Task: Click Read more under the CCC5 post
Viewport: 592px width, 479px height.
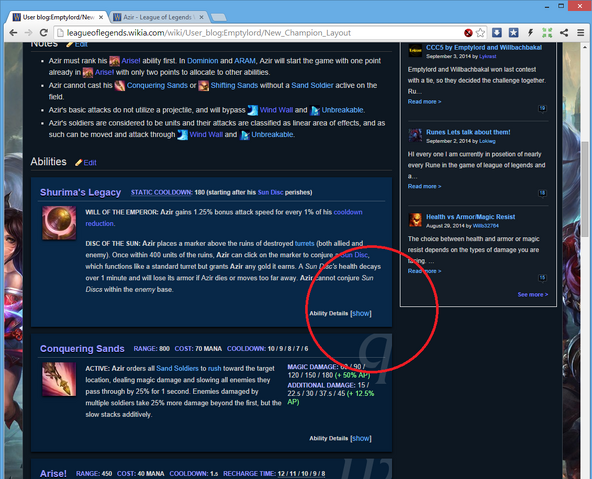Action: pos(424,102)
